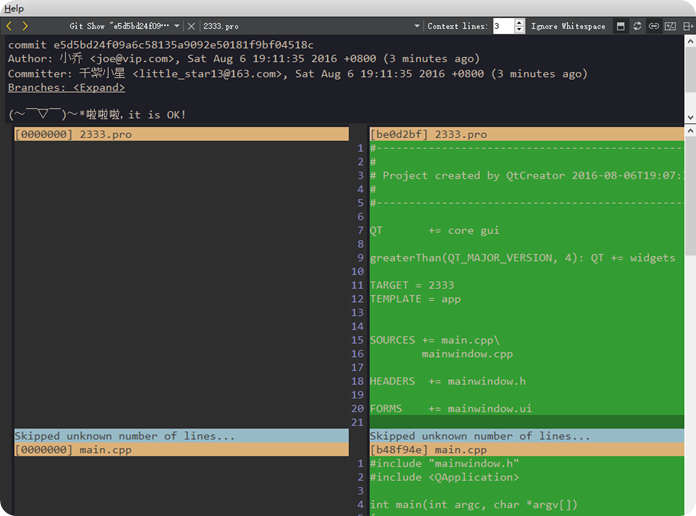
Task: Click line 'TARGET = 2333'
Action: point(412,285)
